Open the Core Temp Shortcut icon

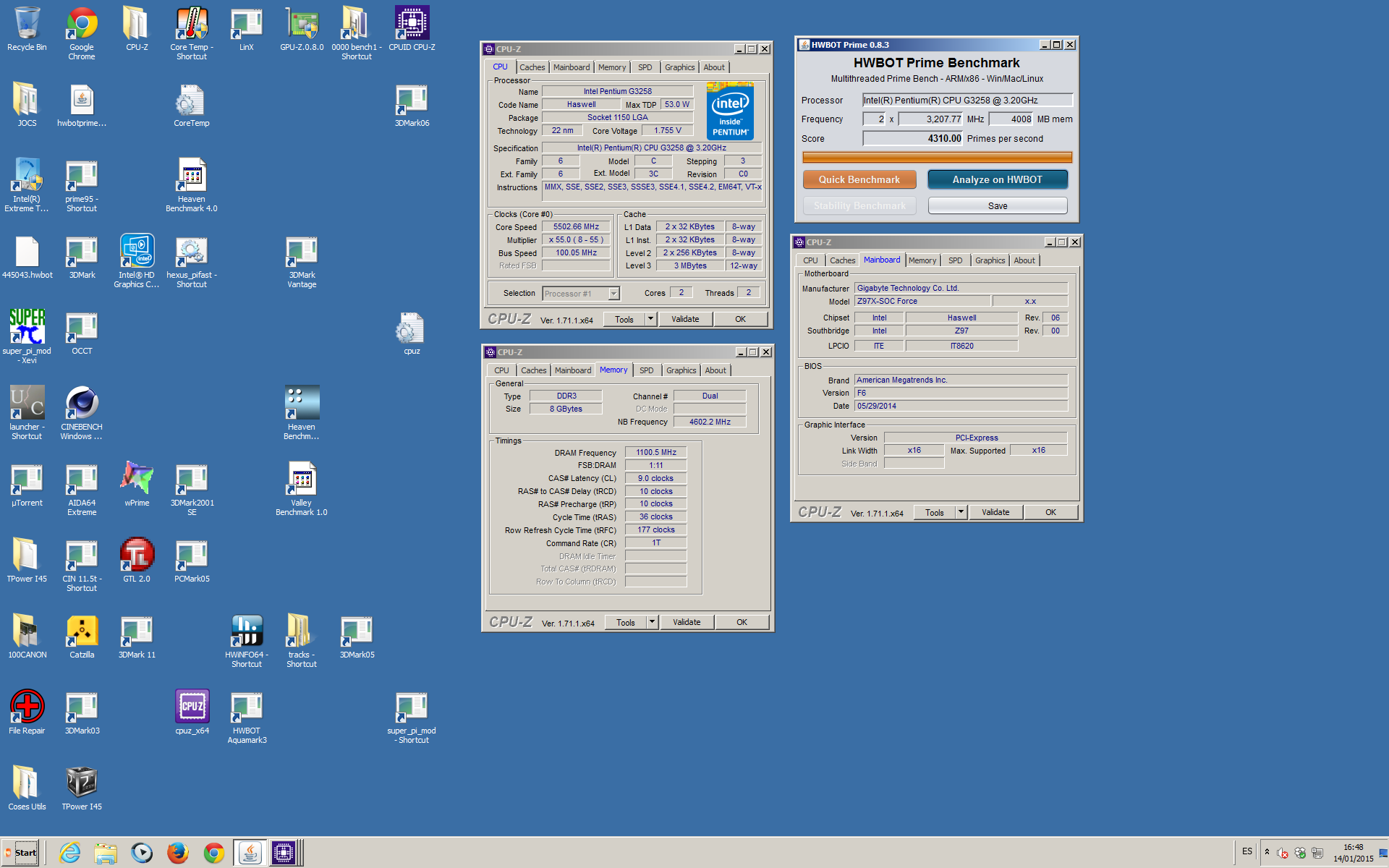click(x=192, y=33)
